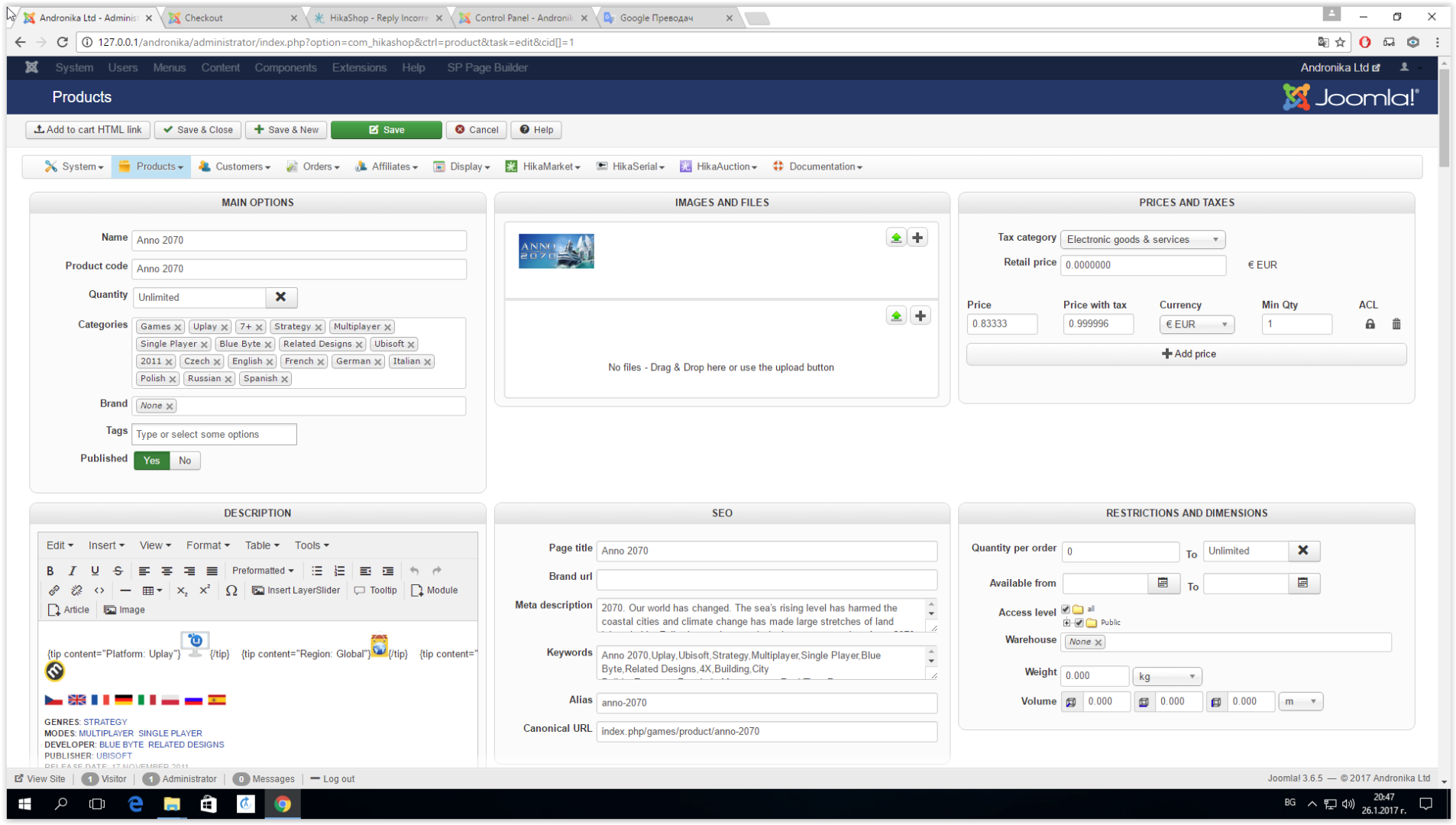The height and width of the screenshot is (825, 1456).
Task: Add a product image with the plus icon
Action: pos(918,238)
